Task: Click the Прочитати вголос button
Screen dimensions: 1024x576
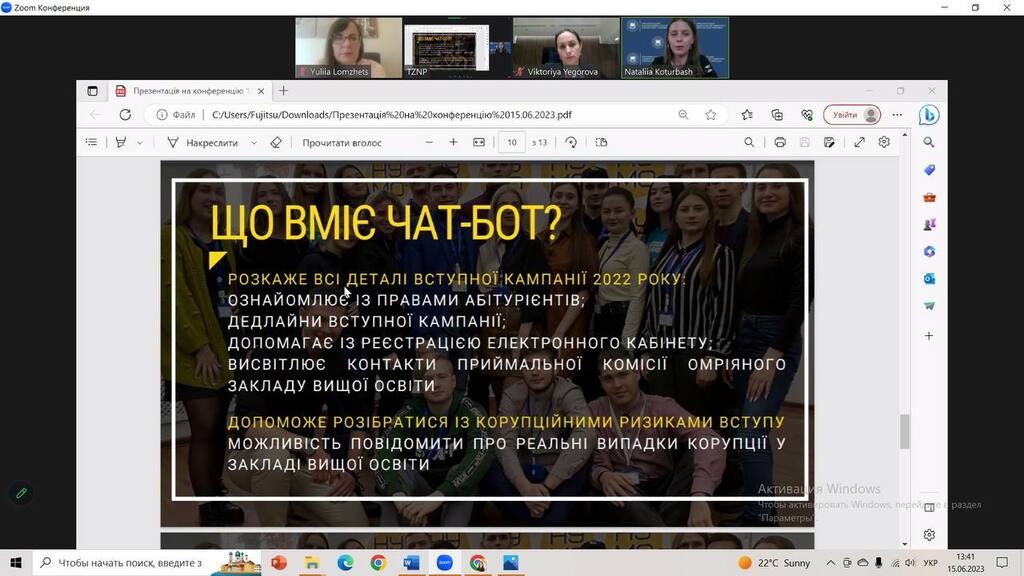Action: click(342, 143)
